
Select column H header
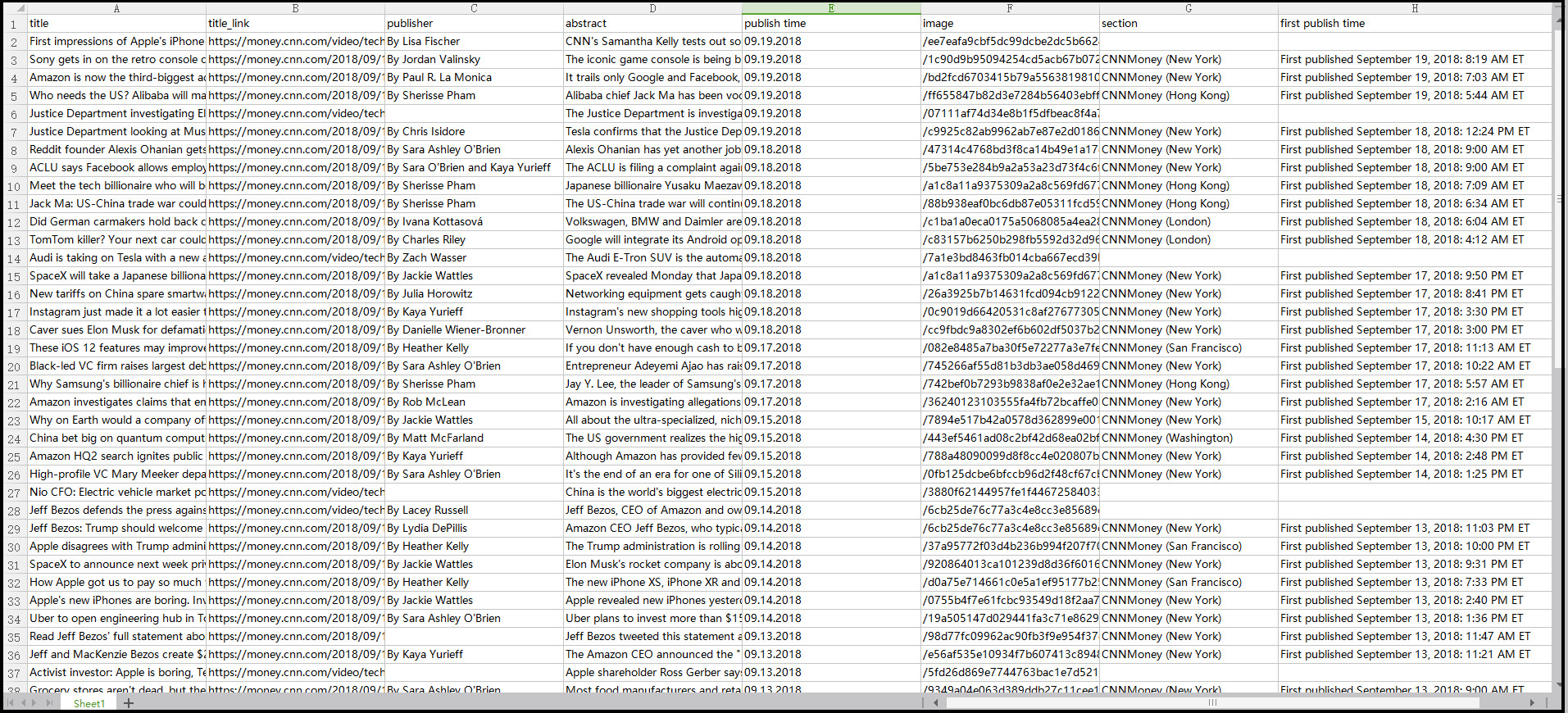[x=1414, y=8]
